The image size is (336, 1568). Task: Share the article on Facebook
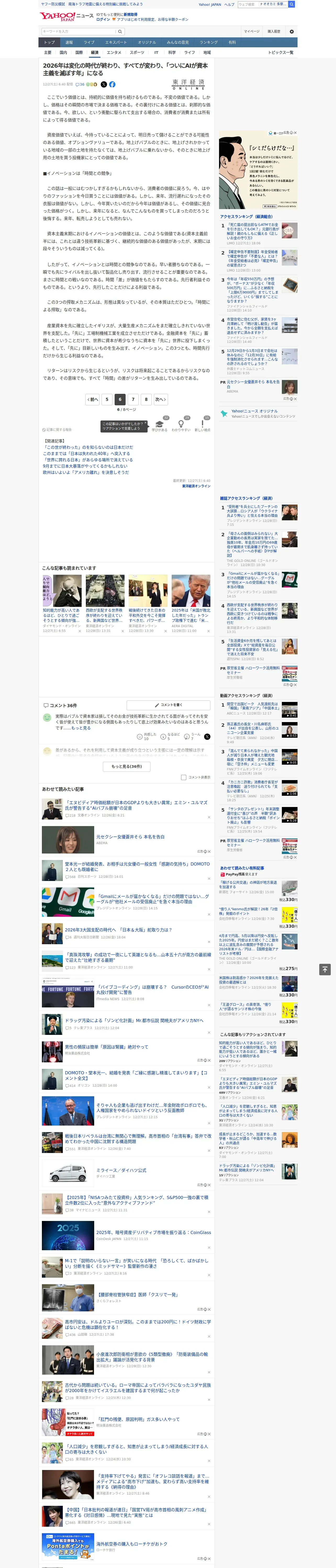click(x=112, y=85)
